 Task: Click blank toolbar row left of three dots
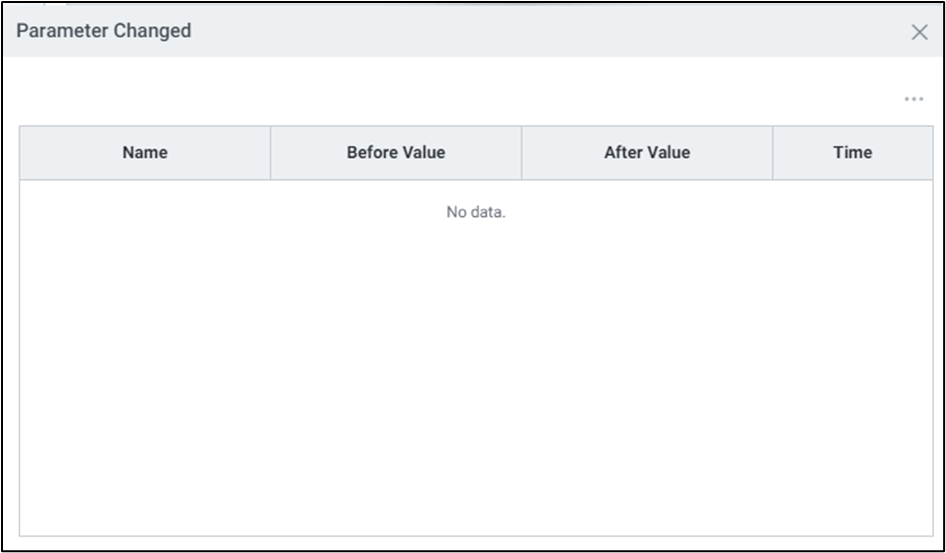pyautogui.click(x=450, y=100)
